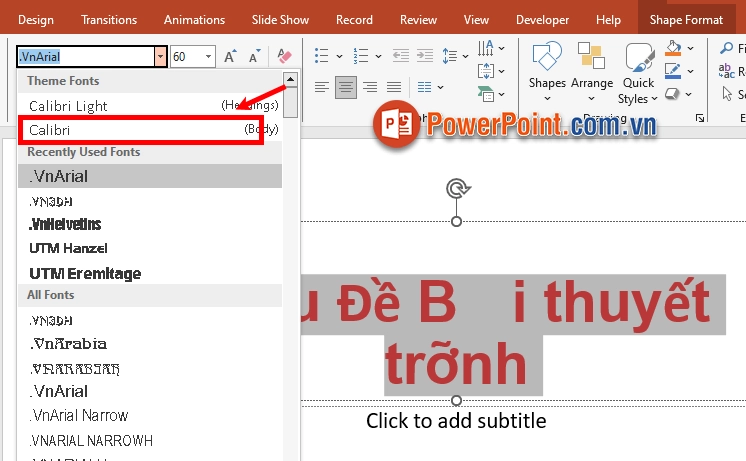Increase list indent level

click(425, 56)
